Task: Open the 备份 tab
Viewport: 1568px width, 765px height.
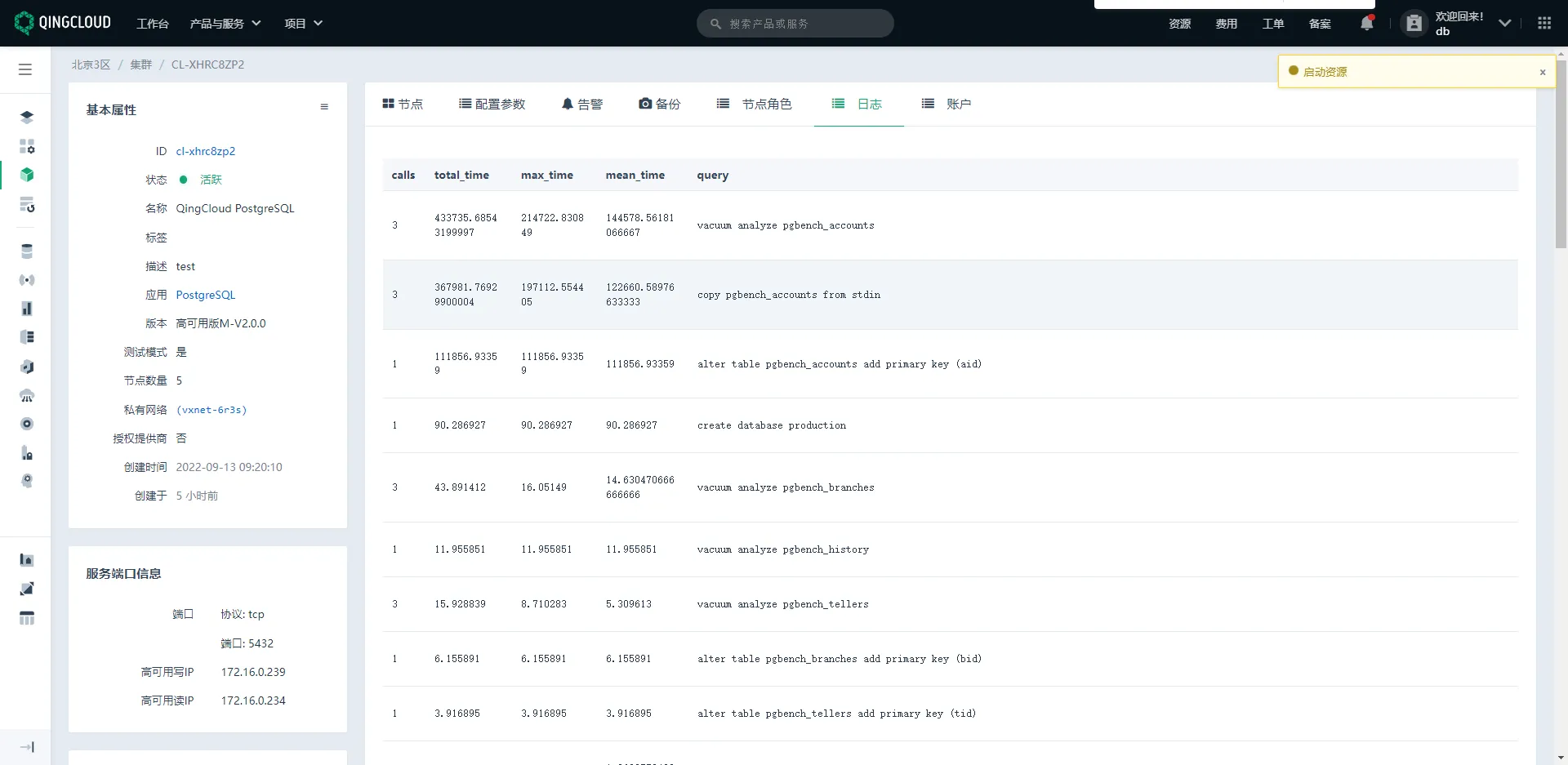Action: click(x=659, y=105)
